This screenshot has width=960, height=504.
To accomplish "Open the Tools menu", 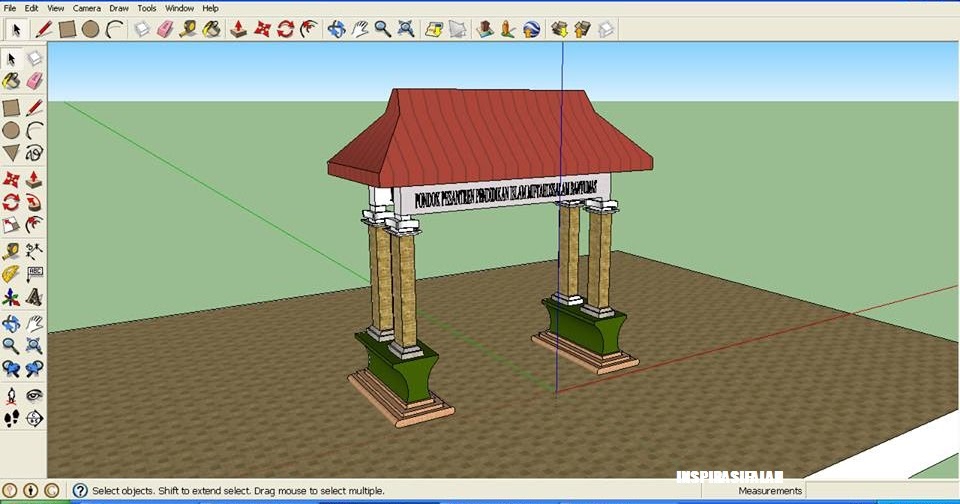I will click(x=147, y=8).
